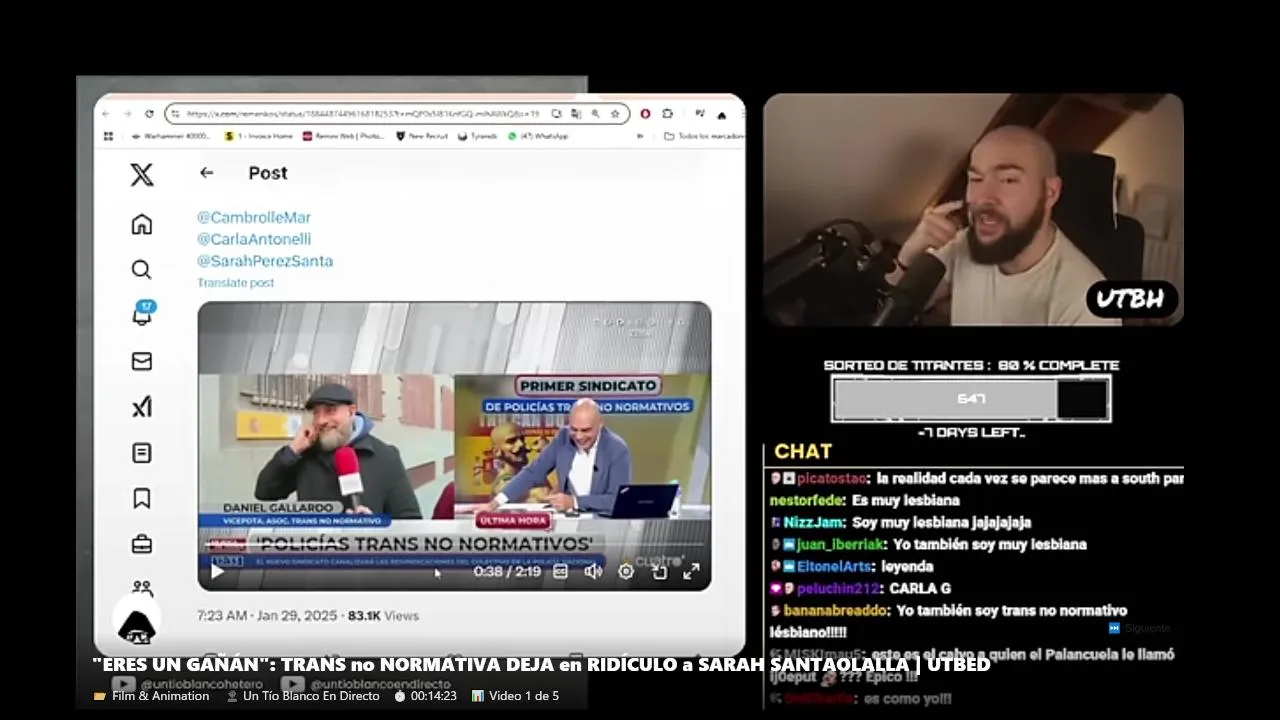The image size is (1280, 720).
Task: Click chat username juan_iberriak
Action: click(x=841, y=545)
